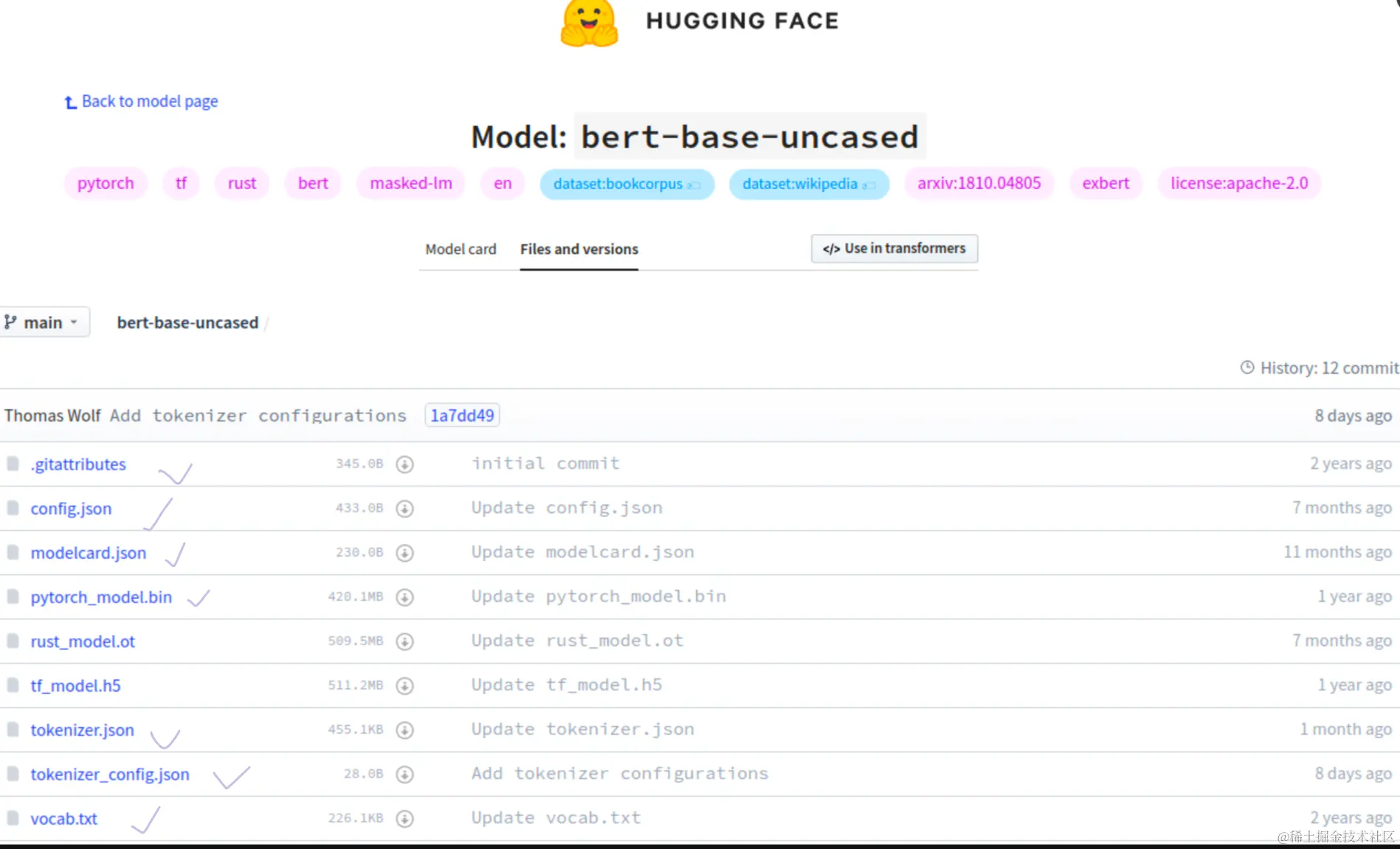
Task: Click the file icon beside modelcard.json
Action: coord(13,552)
